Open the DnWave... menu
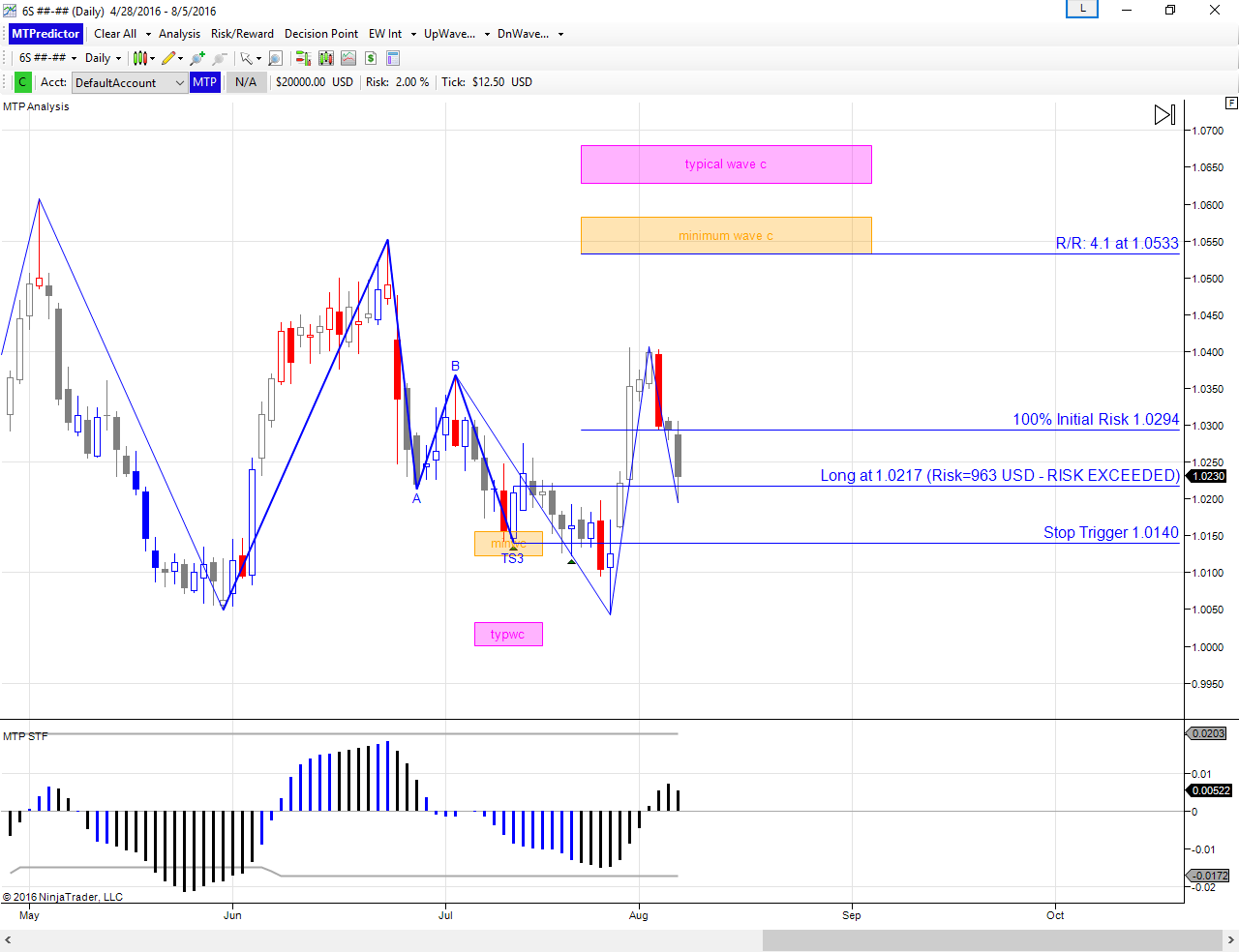 [x=523, y=34]
